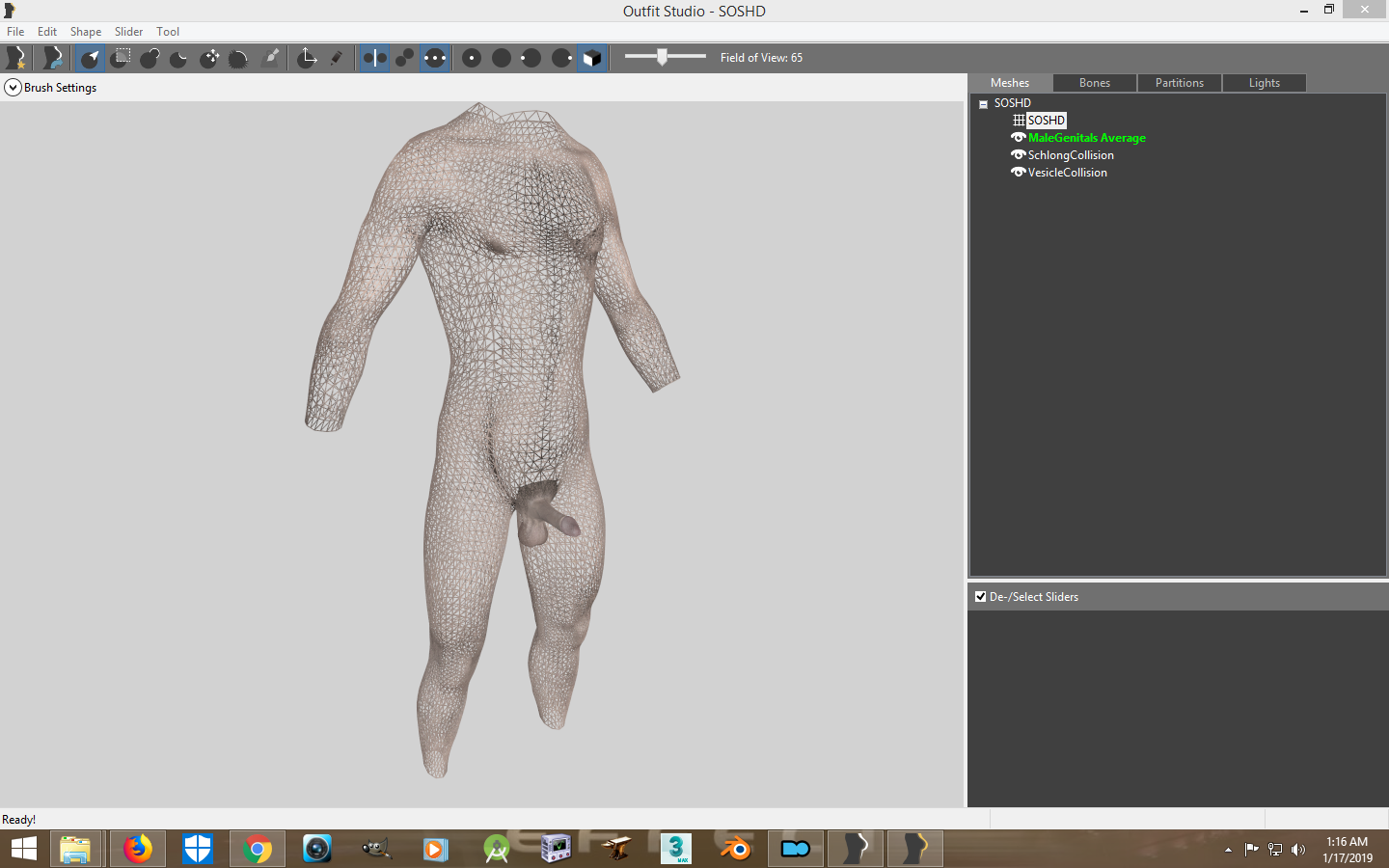Viewport: 1389px width, 868px height.
Task: Open the File menu
Action: (x=15, y=32)
